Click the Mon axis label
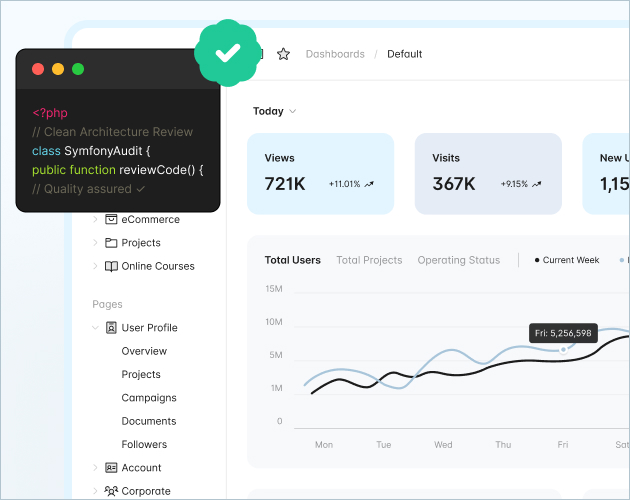 pos(324,445)
